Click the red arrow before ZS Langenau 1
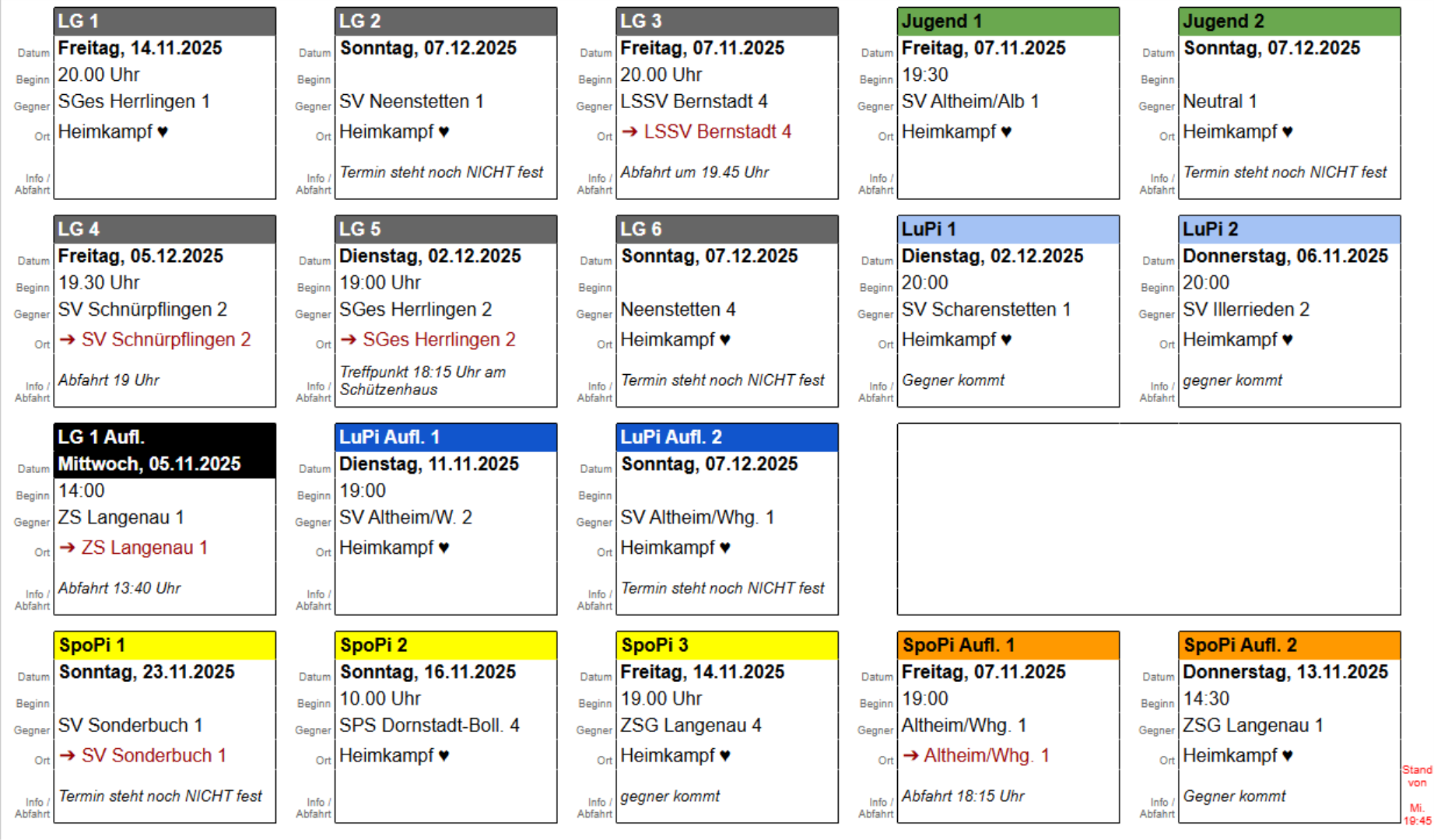The height and width of the screenshot is (840, 1434). point(68,548)
